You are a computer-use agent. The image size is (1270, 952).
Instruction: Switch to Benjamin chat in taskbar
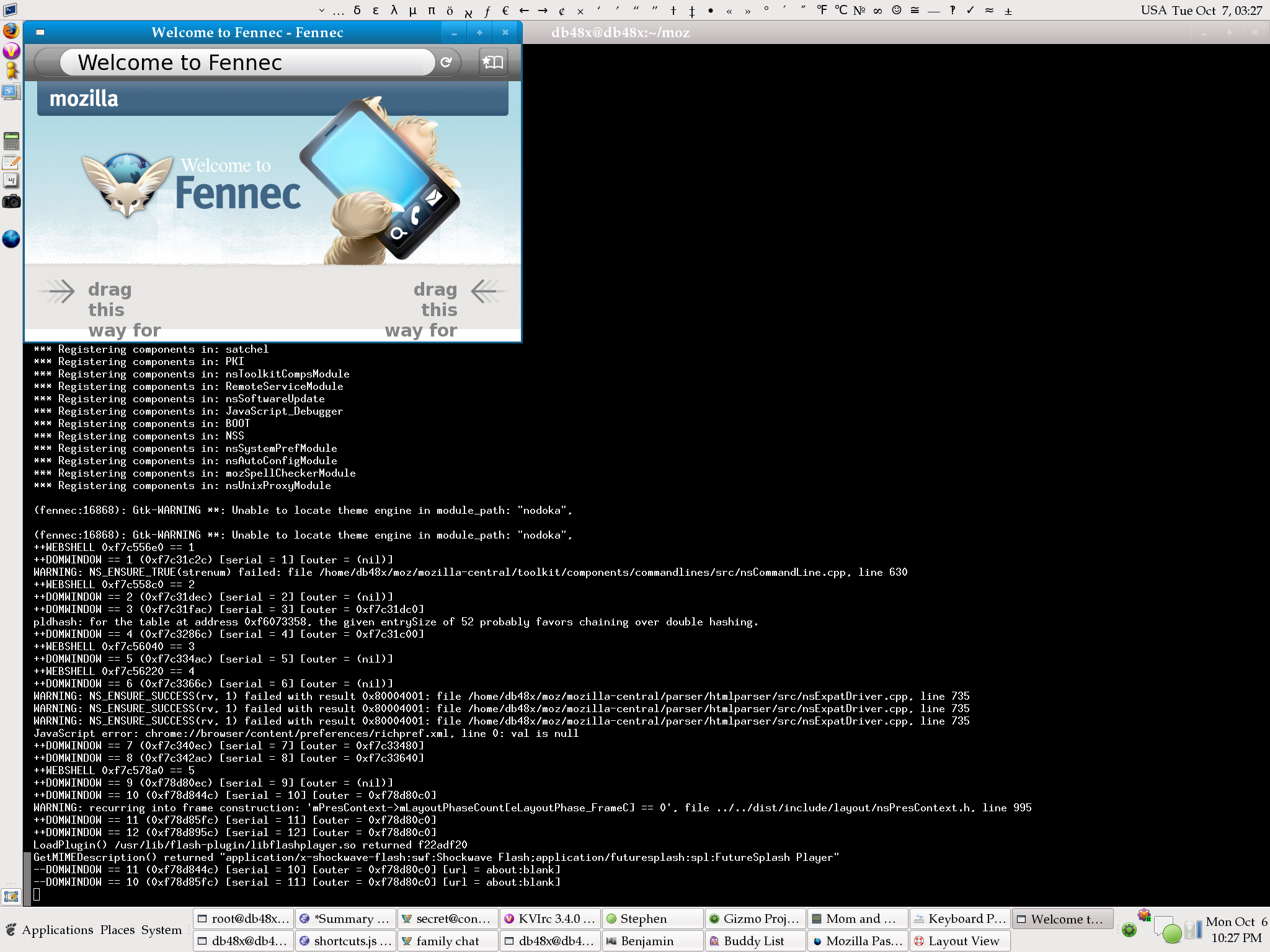[652, 941]
